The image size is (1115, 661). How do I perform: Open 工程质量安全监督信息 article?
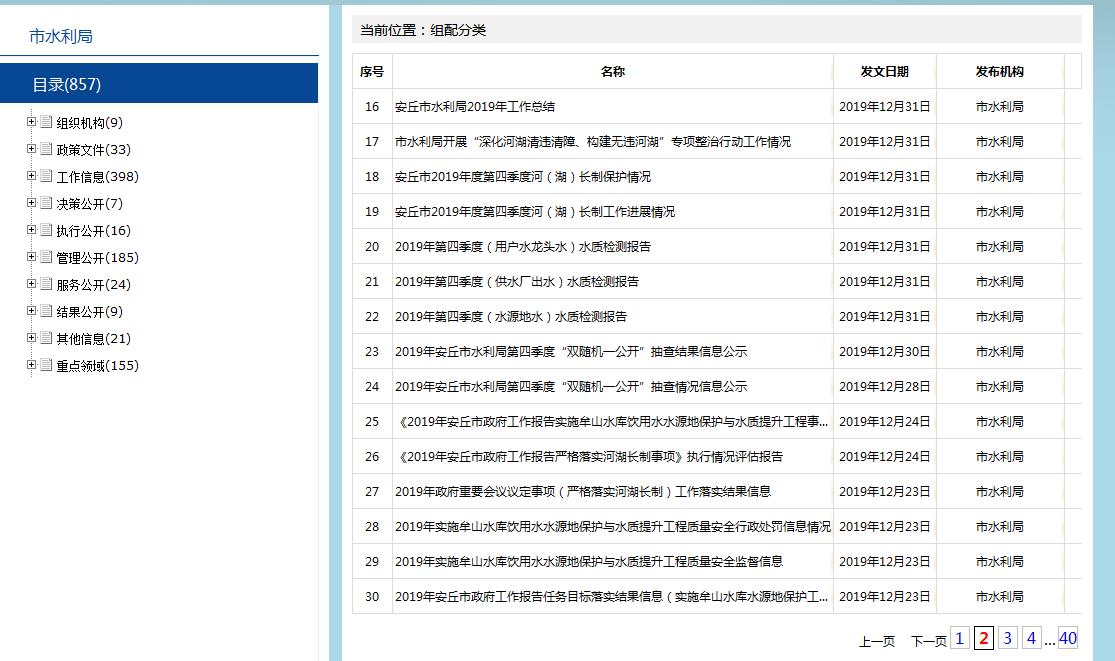click(x=589, y=561)
